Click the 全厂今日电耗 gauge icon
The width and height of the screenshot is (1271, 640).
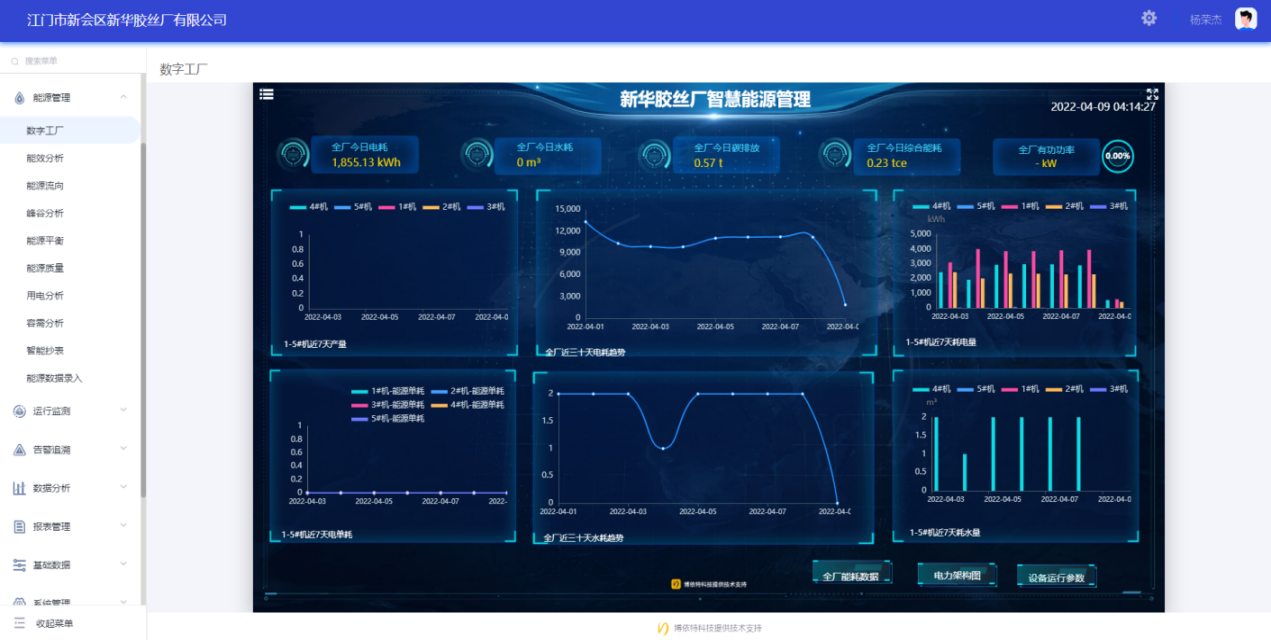coord(293,155)
